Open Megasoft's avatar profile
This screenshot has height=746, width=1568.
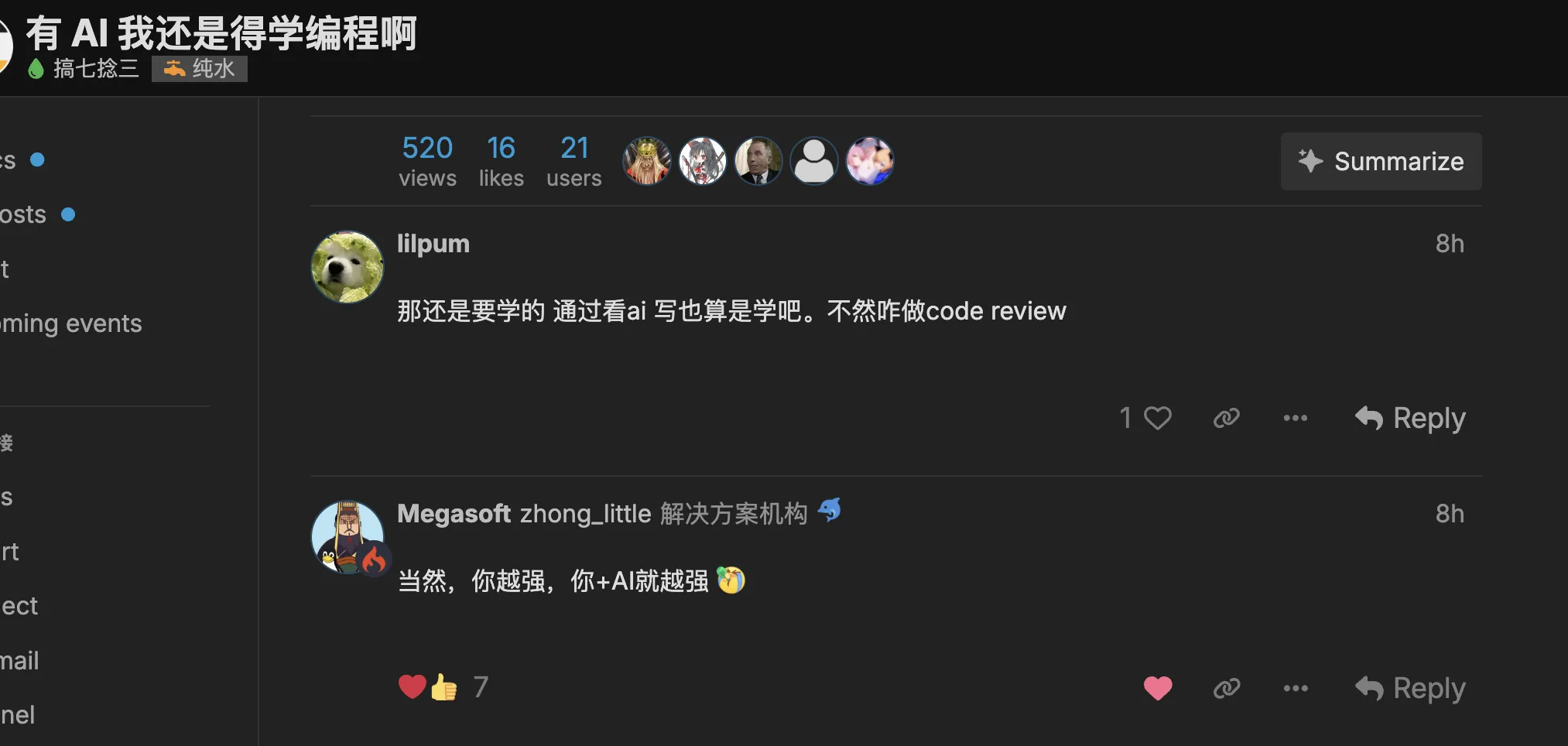click(347, 537)
